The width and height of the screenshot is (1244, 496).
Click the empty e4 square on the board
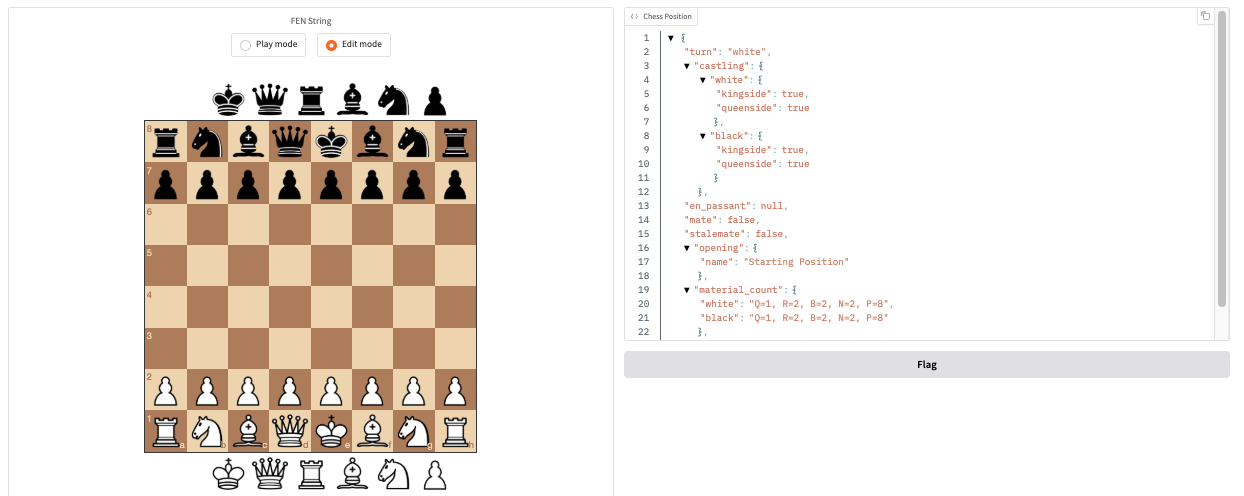coord(331,307)
